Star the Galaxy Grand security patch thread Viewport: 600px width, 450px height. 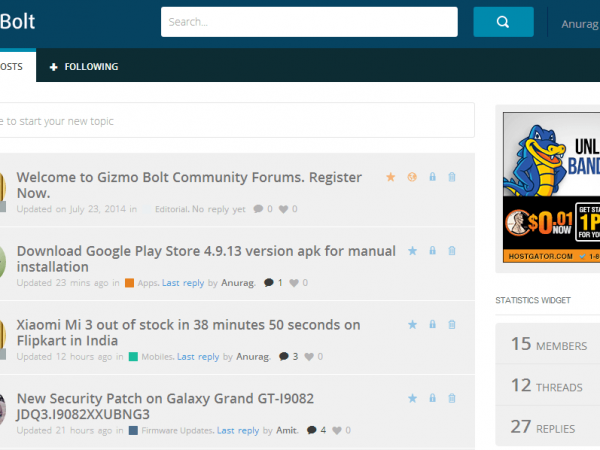(x=412, y=398)
